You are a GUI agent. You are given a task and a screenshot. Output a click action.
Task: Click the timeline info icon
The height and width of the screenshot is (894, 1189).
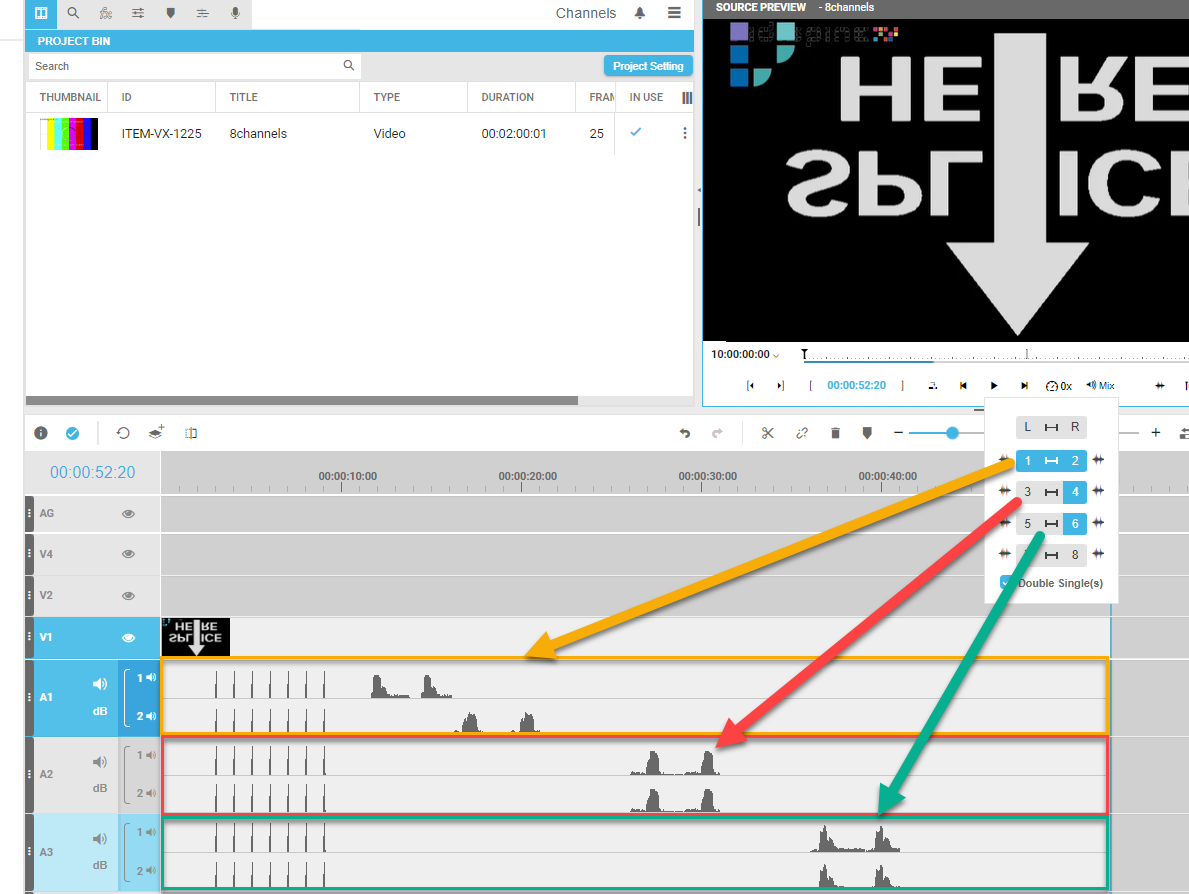[x=41, y=433]
